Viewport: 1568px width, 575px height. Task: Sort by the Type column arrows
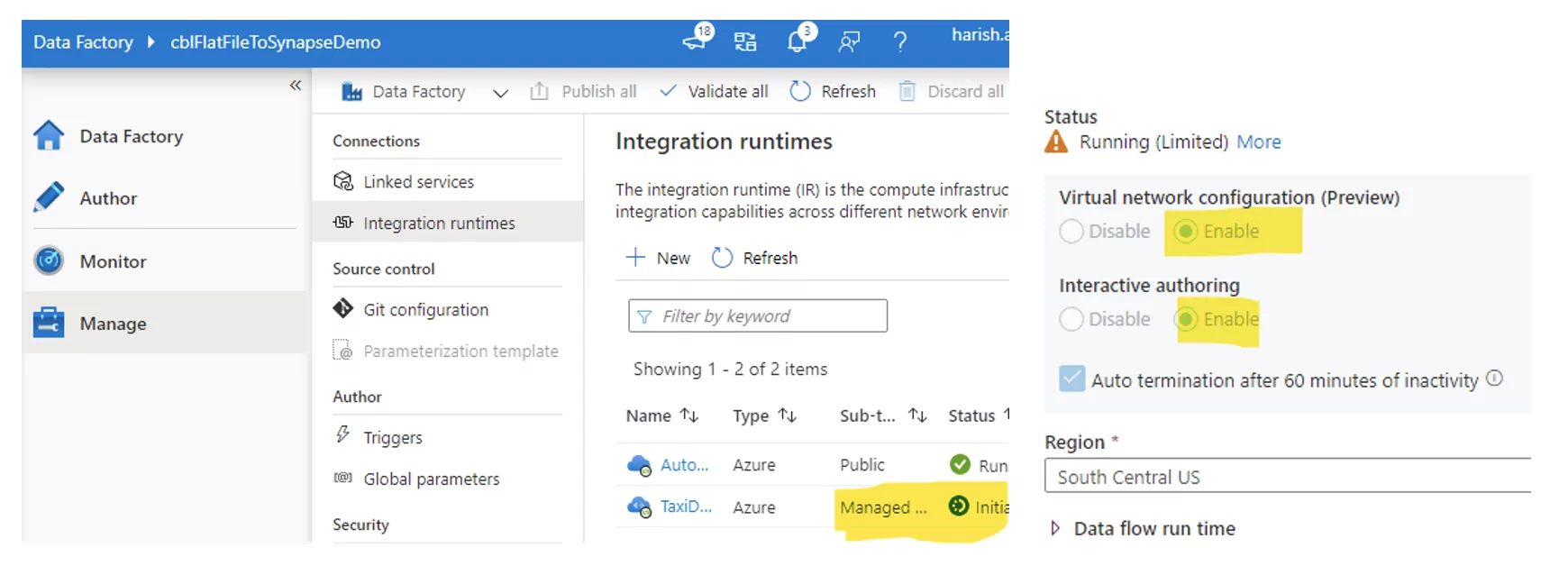[788, 415]
